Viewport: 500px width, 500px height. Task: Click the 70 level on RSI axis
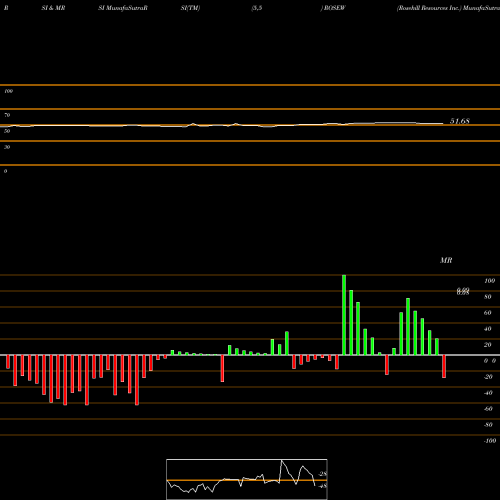coord(7,115)
